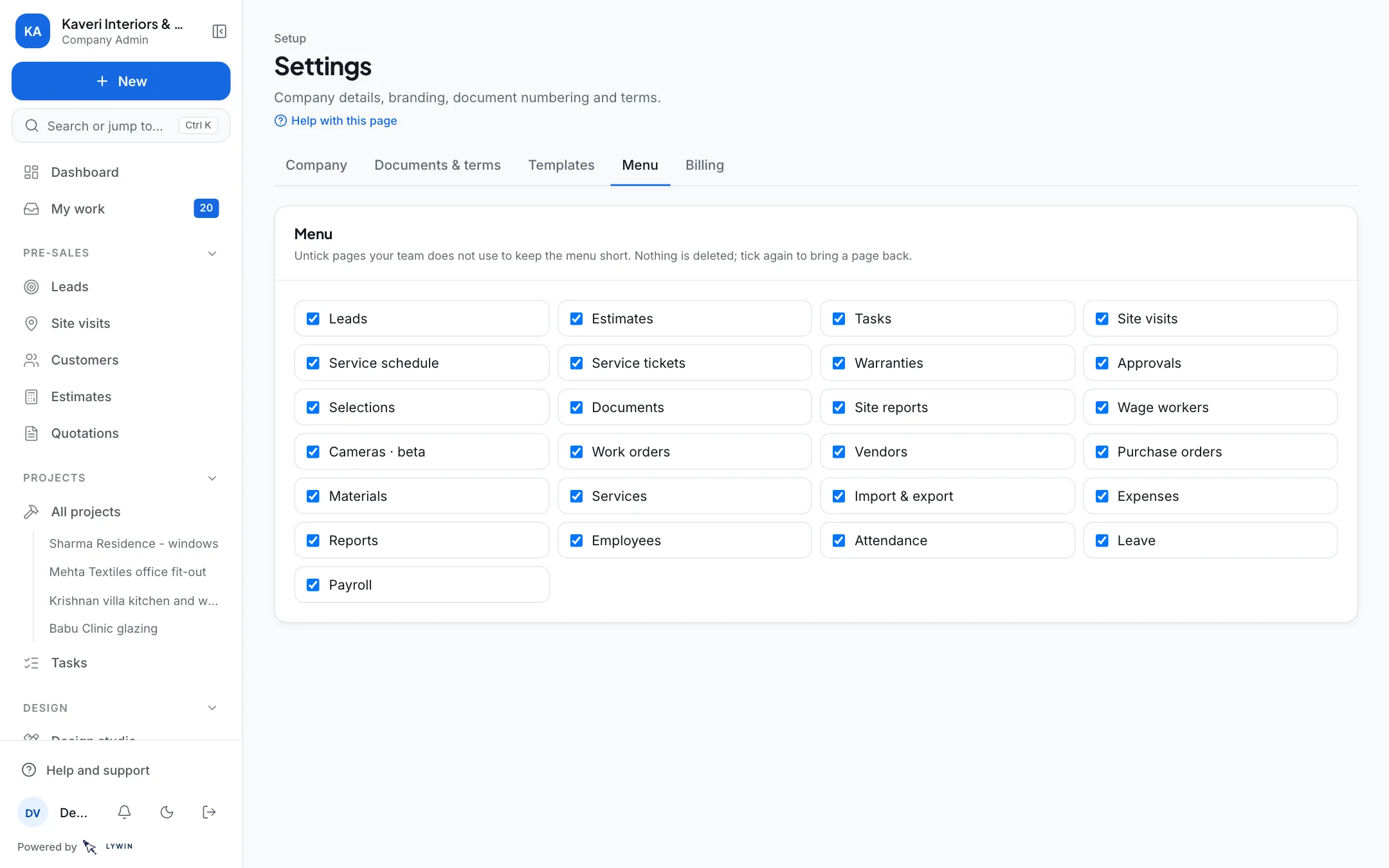Click the Lywin logo
Viewport: 1389px width, 868px height.
[x=108, y=847]
